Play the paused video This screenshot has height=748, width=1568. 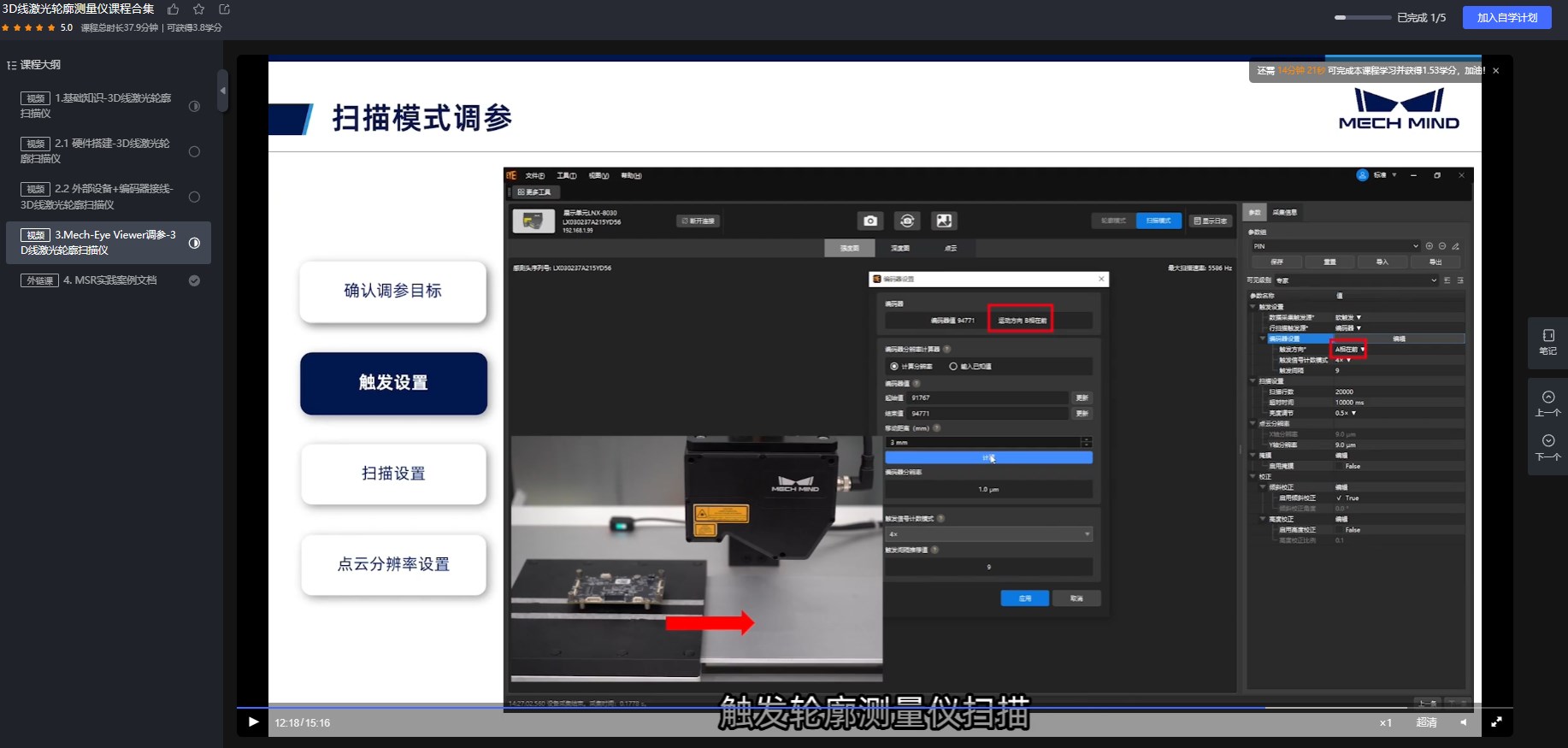[253, 722]
